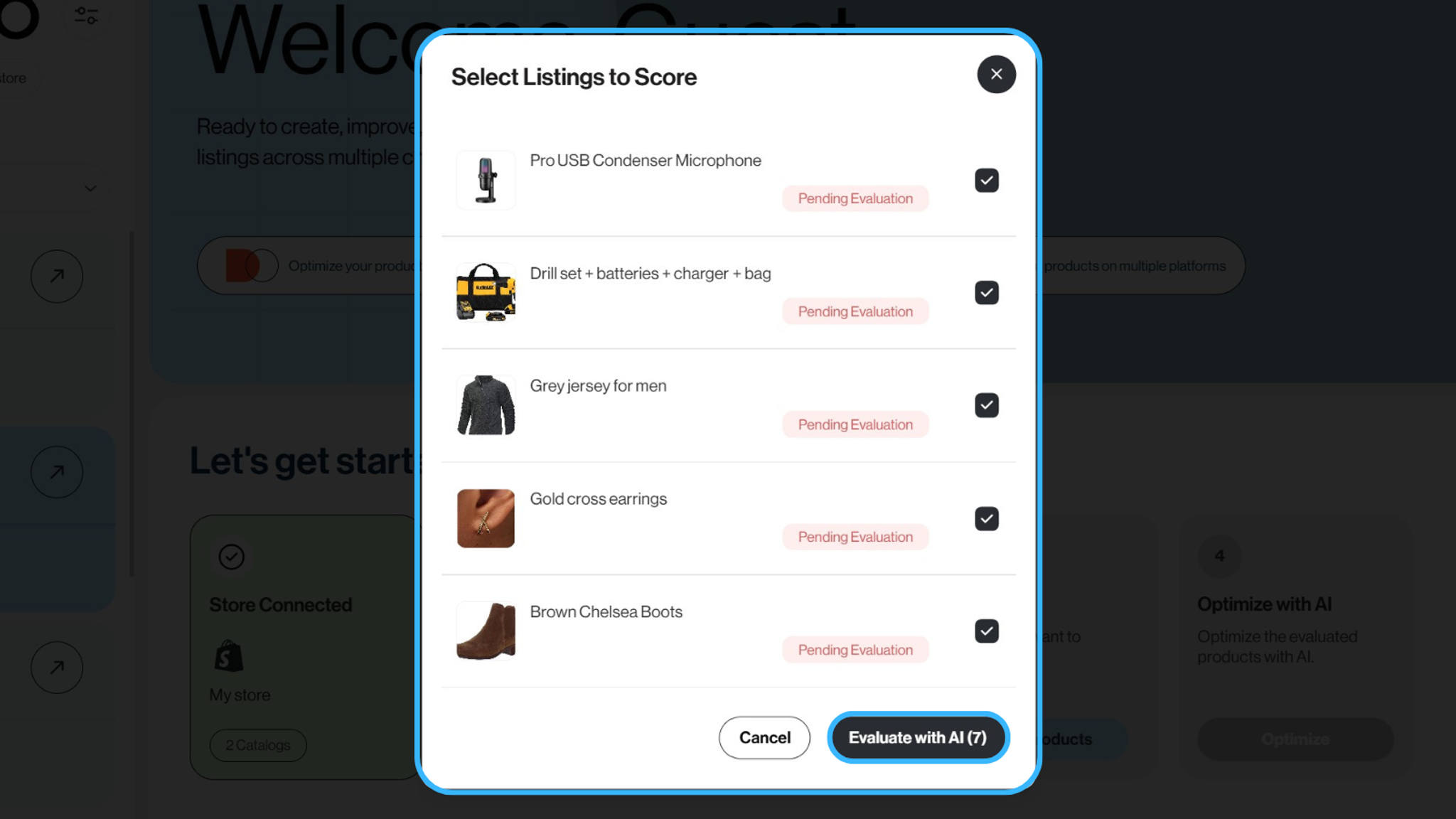
Task: Select the brown boots product image
Action: pos(486,631)
